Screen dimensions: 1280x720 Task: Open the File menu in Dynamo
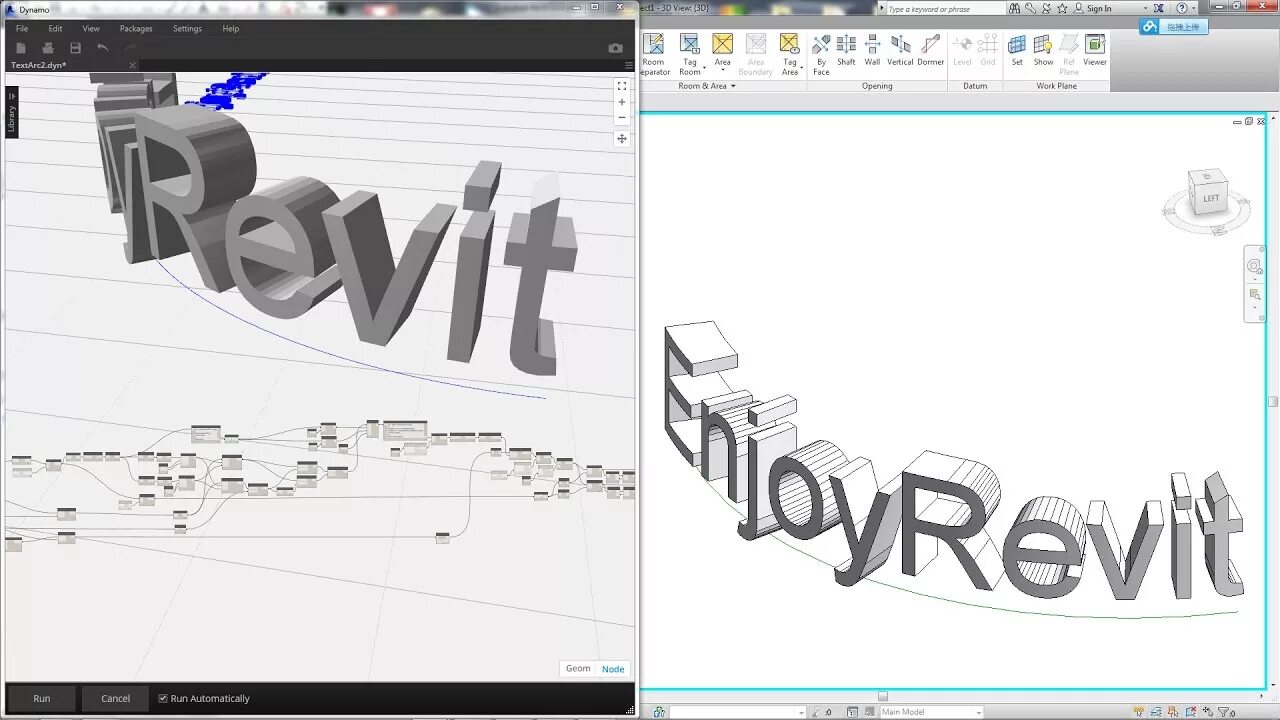(x=22, y=28)
